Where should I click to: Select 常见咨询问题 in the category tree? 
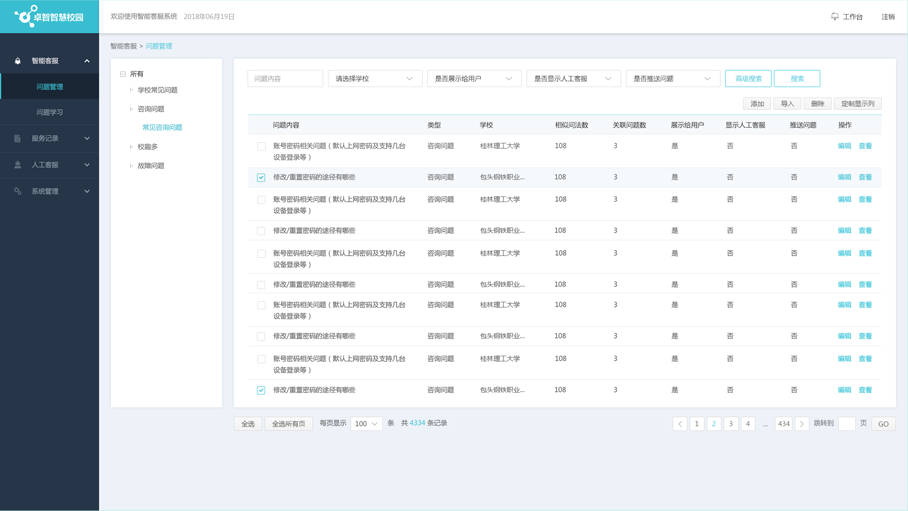[x=162, y=128]
